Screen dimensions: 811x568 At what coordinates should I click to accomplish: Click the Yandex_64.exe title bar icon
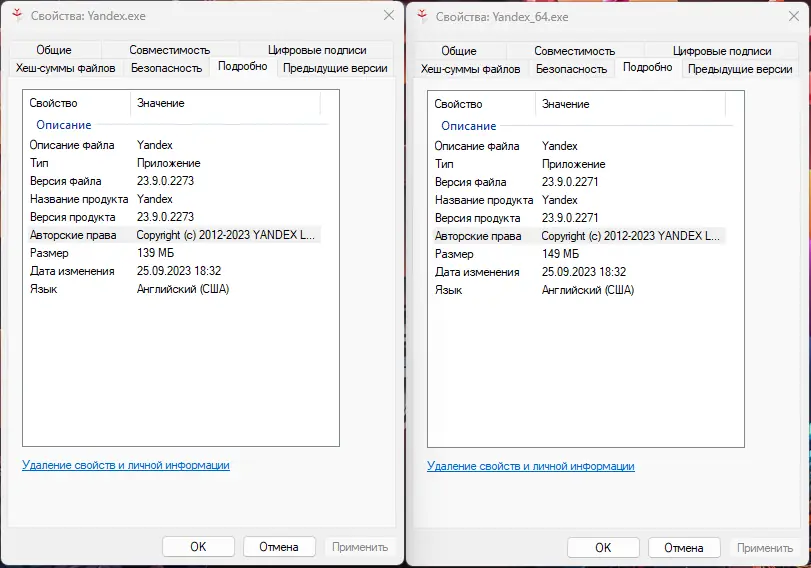423,16
